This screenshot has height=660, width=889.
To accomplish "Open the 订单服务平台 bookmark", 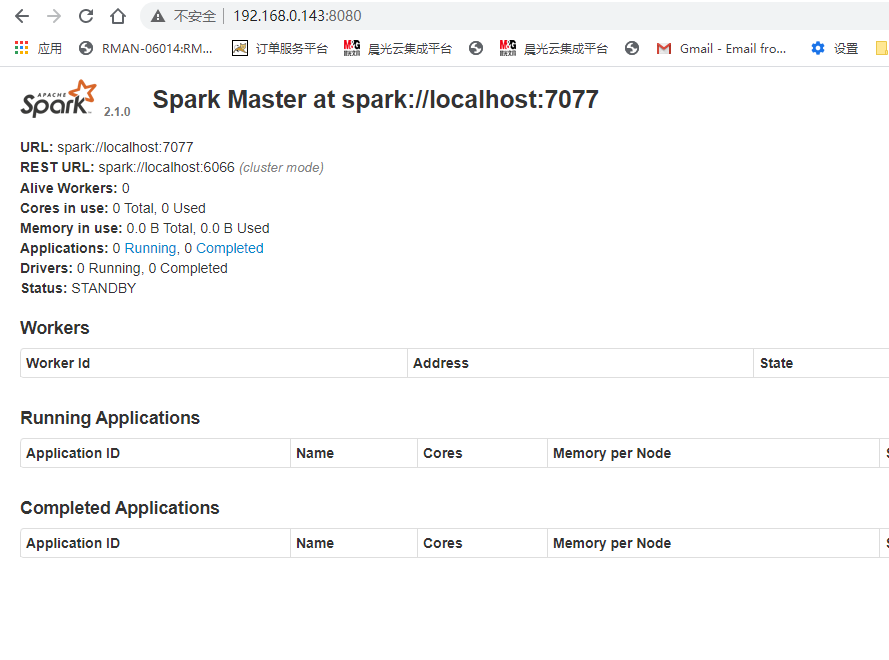I will pos(280,49).
